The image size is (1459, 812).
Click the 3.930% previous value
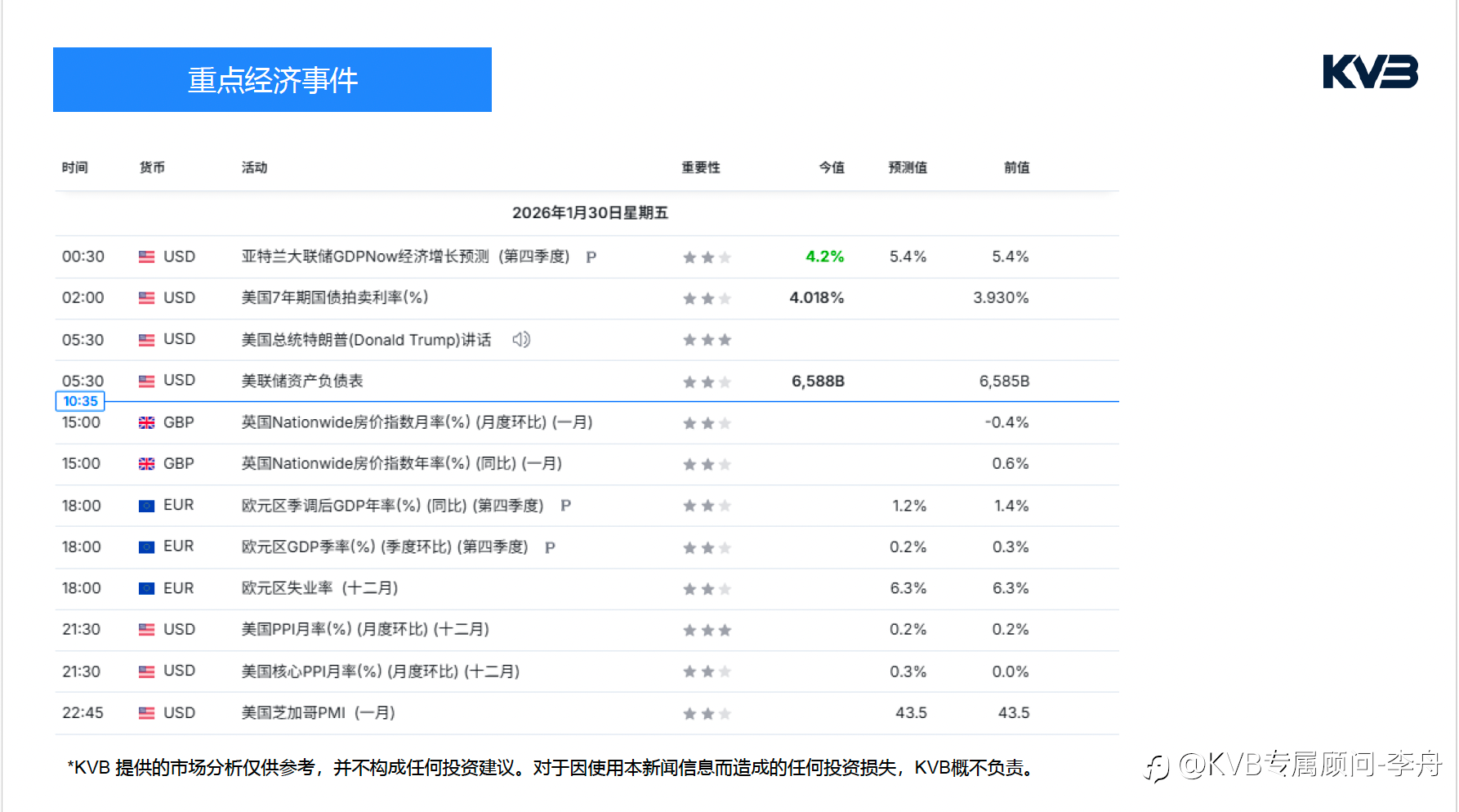(1001, 298)
